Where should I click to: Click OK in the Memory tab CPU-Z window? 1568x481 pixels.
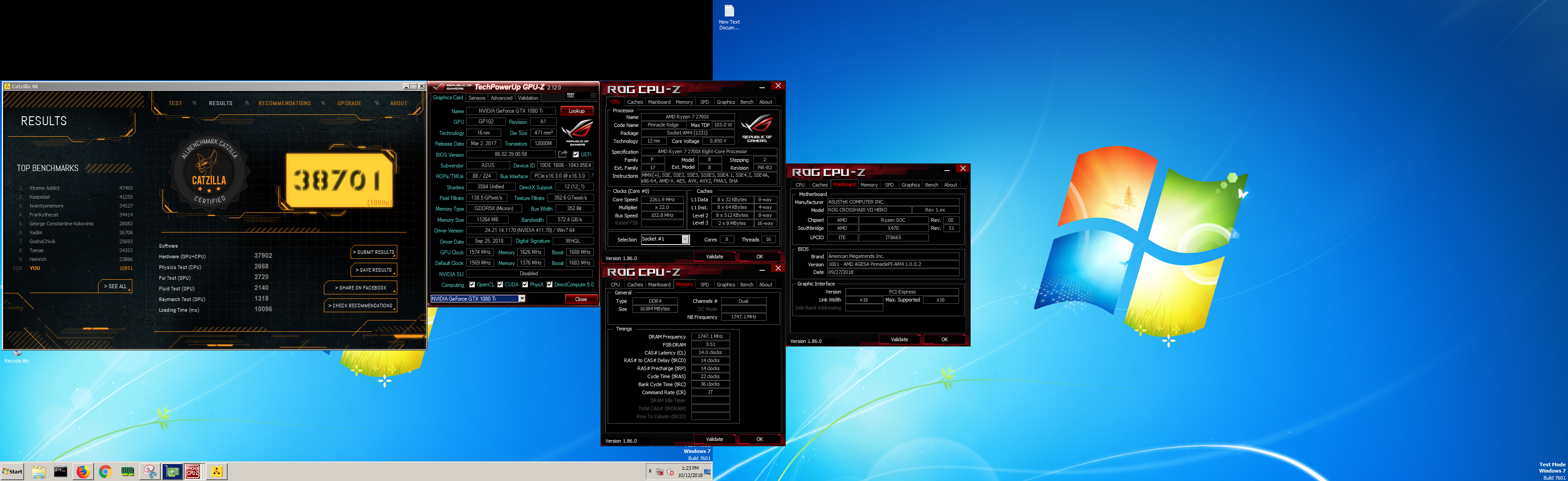point(759,439)
